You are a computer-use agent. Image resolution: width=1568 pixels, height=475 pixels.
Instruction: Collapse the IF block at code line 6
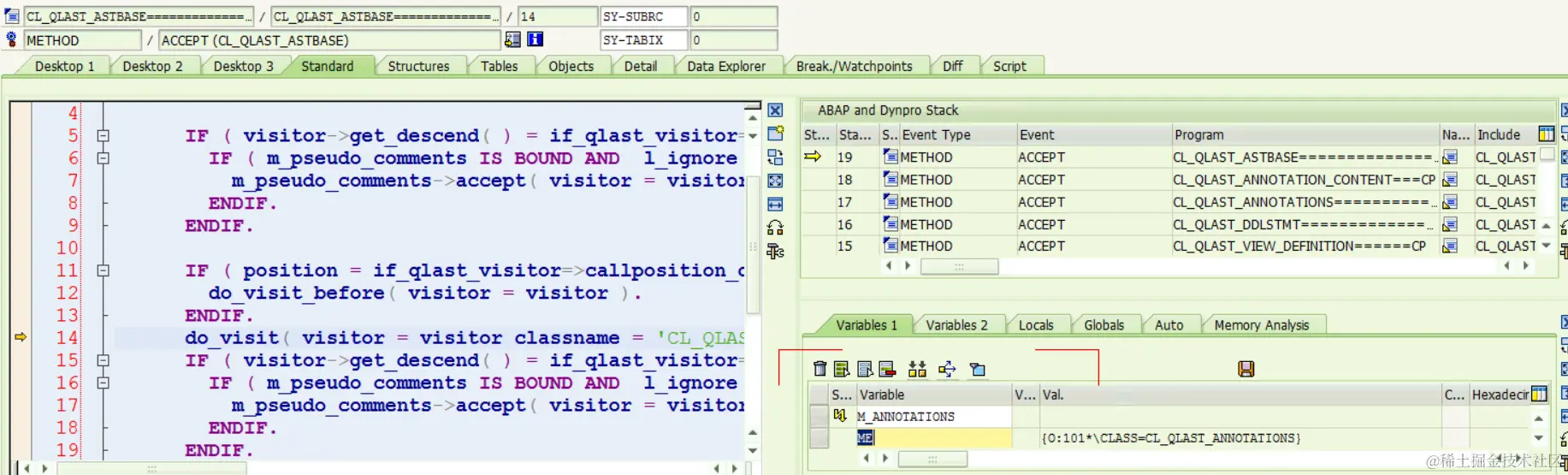(104, 157)
